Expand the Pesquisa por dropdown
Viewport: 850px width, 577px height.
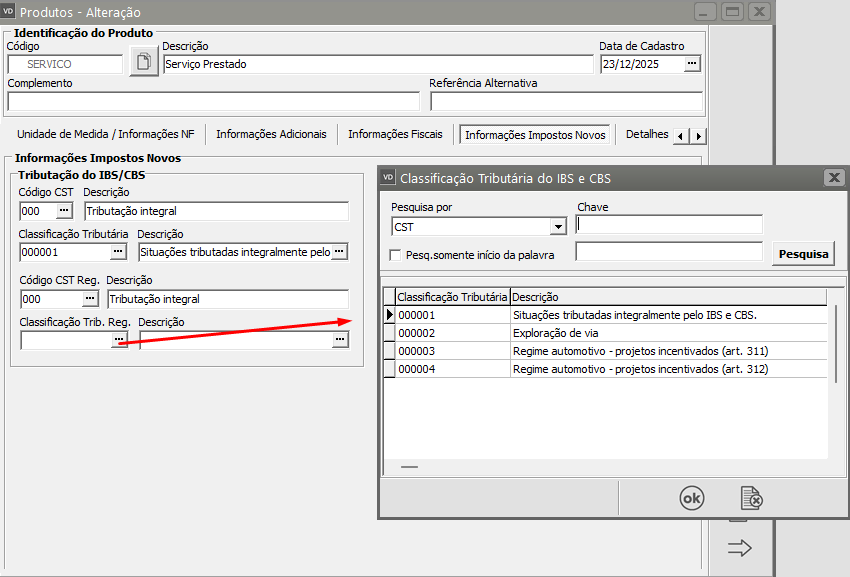558,227
